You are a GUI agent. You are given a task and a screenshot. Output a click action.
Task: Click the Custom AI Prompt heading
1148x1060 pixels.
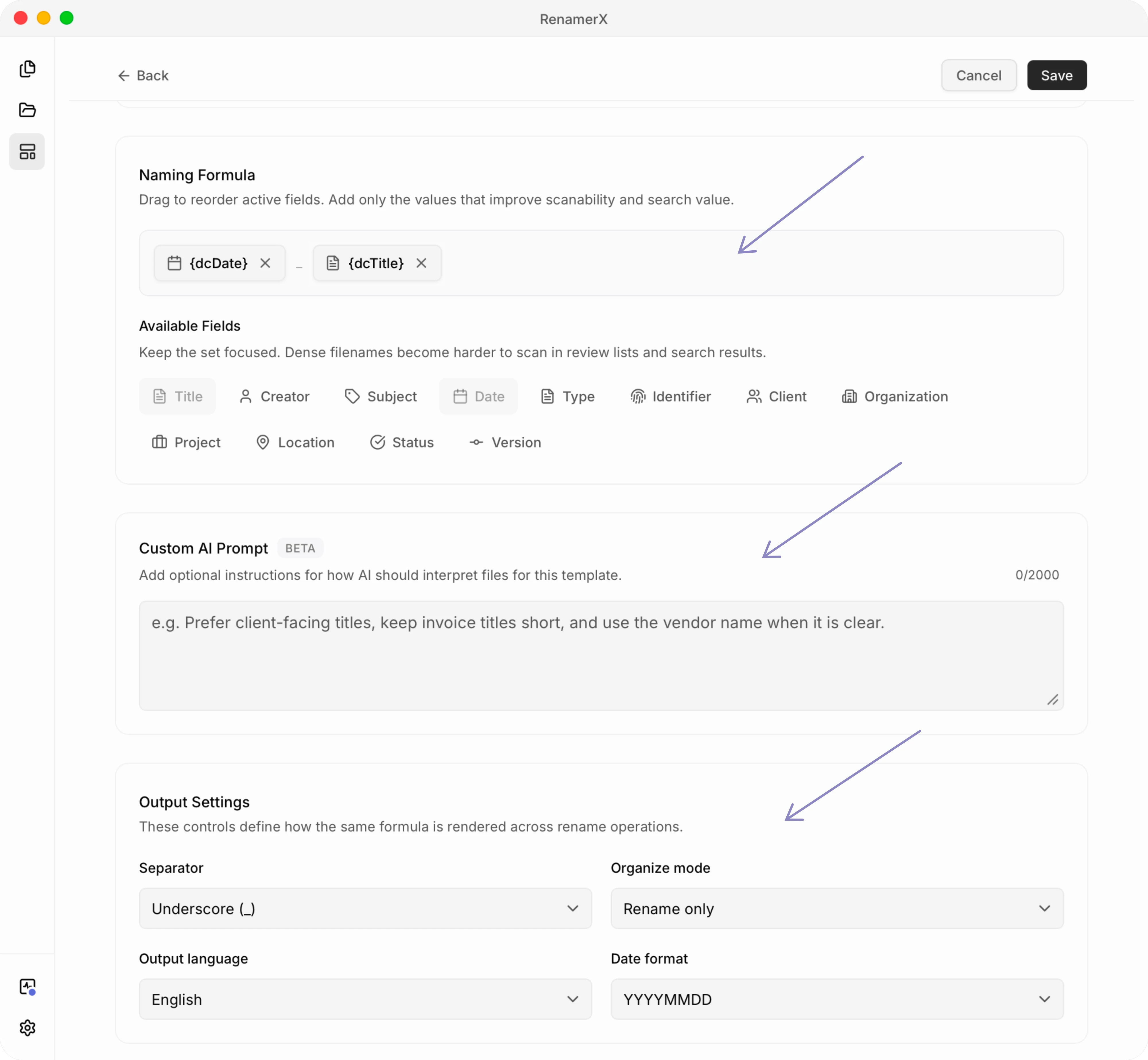coord(203,548)
